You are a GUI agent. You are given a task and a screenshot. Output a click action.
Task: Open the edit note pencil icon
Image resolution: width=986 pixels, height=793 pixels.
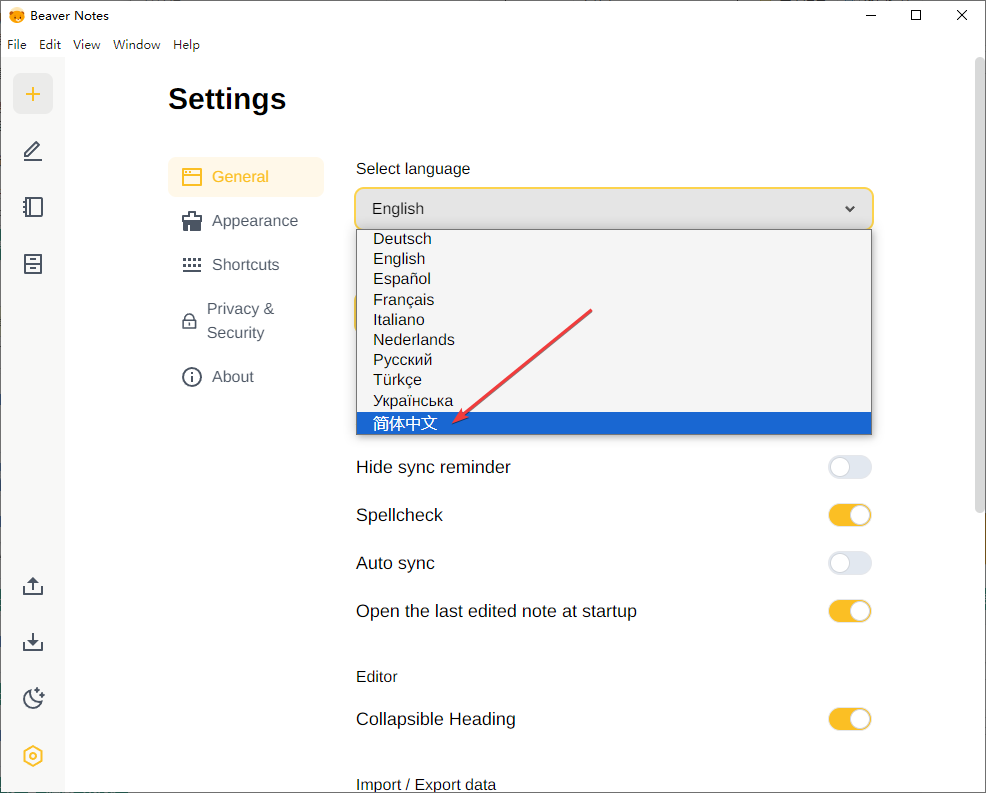(33, 151)
